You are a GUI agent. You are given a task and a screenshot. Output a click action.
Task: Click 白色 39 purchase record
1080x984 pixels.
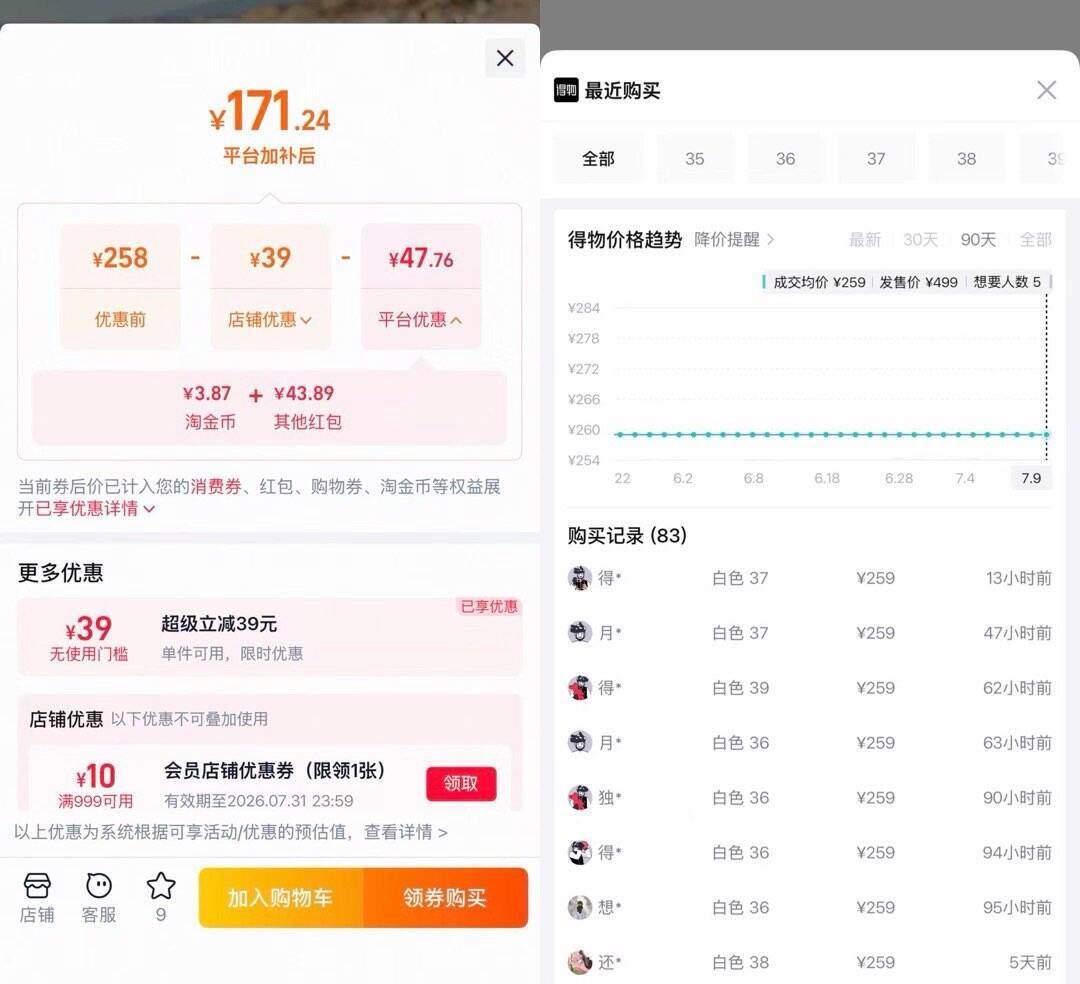click(809, 688)
